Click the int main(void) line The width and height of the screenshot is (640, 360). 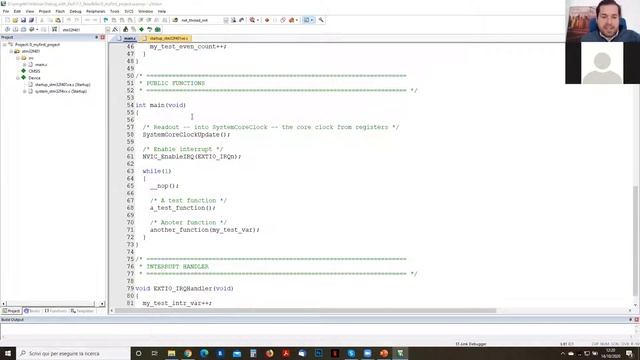(x=160, y=105)
